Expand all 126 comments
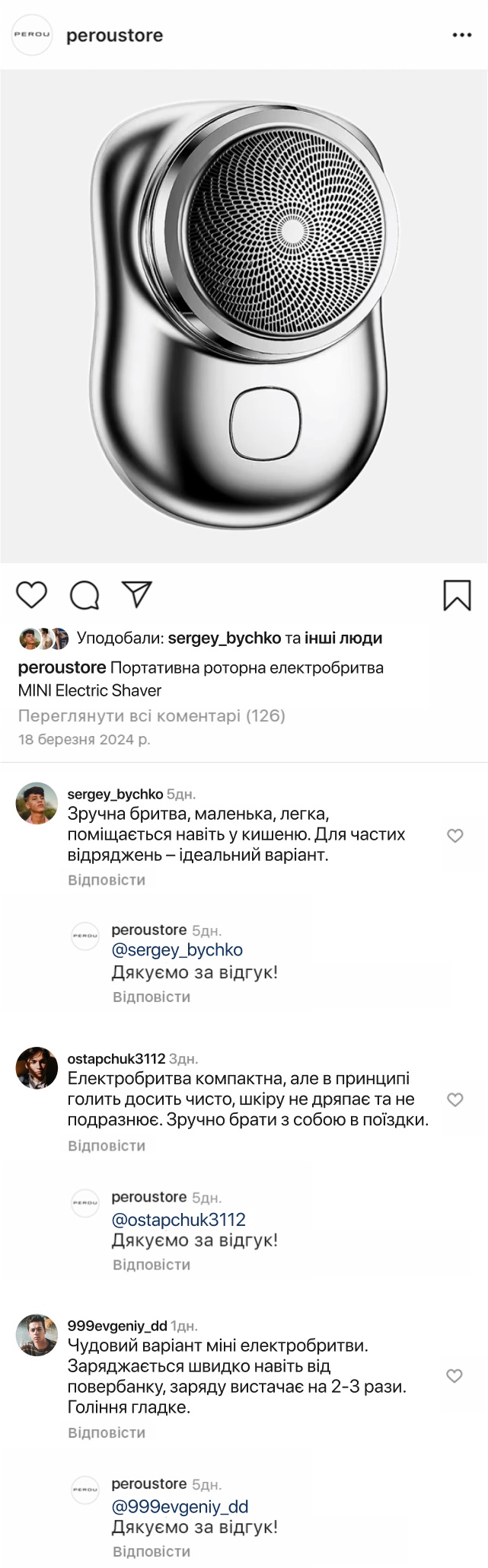This screenshot has height=1568, width=488. [x=152, y=715]
